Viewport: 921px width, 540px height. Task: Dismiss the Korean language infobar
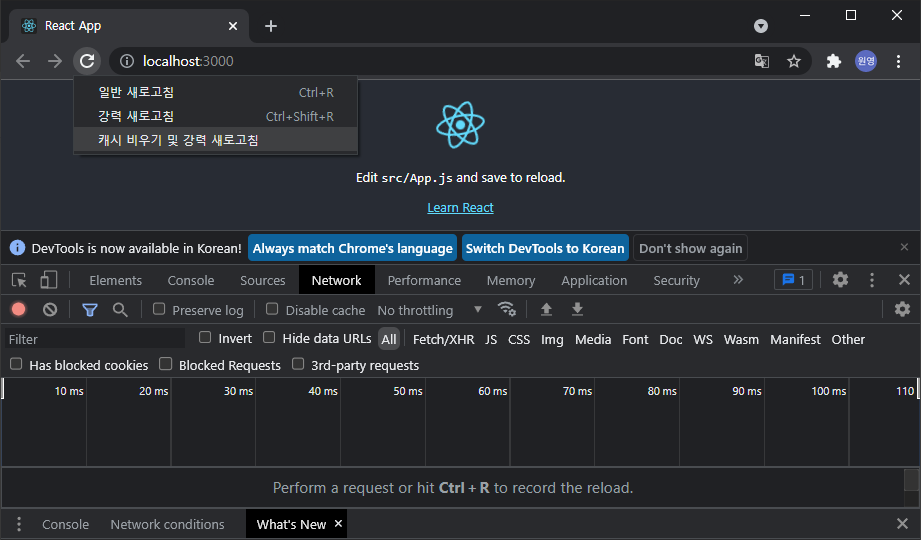pyautogui.click(x=904, y=247)
